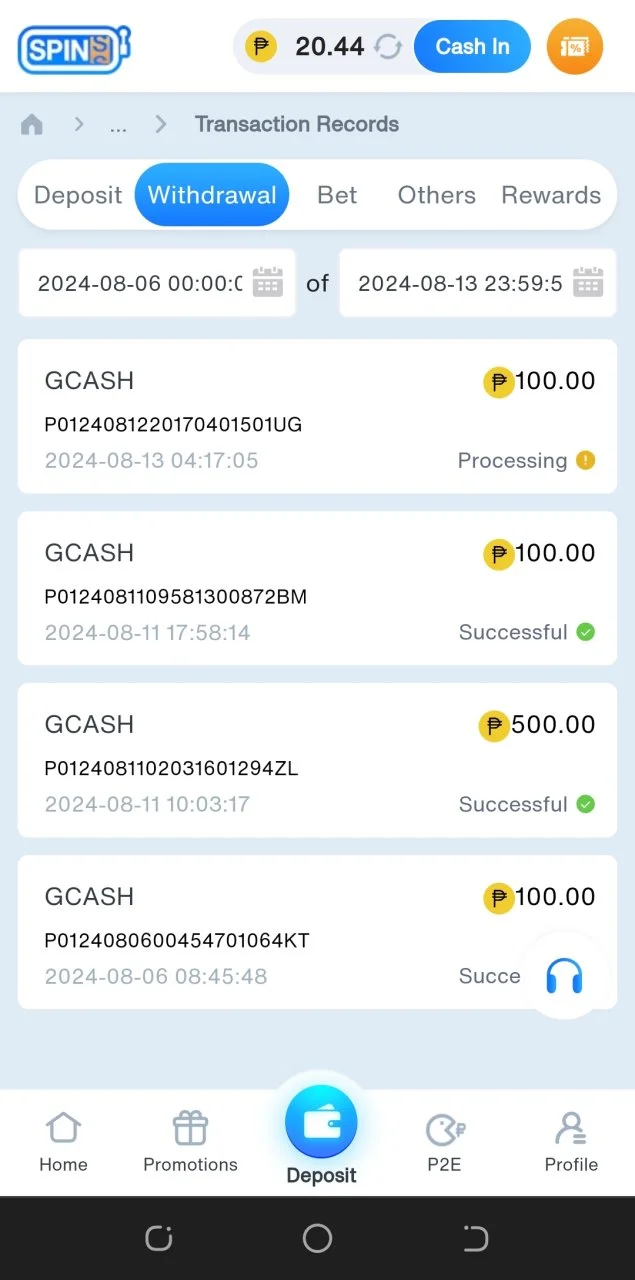Open the headphones customer support chat
This screenshot has height=1280, width=635.
coord(564,976)
